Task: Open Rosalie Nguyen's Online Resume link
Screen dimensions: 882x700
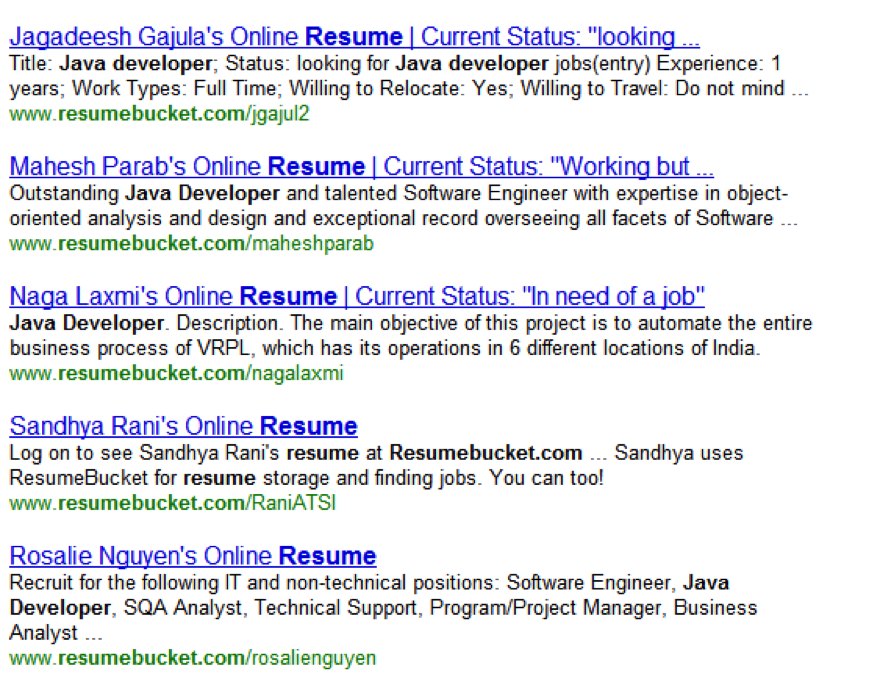Action: [193, 557]
